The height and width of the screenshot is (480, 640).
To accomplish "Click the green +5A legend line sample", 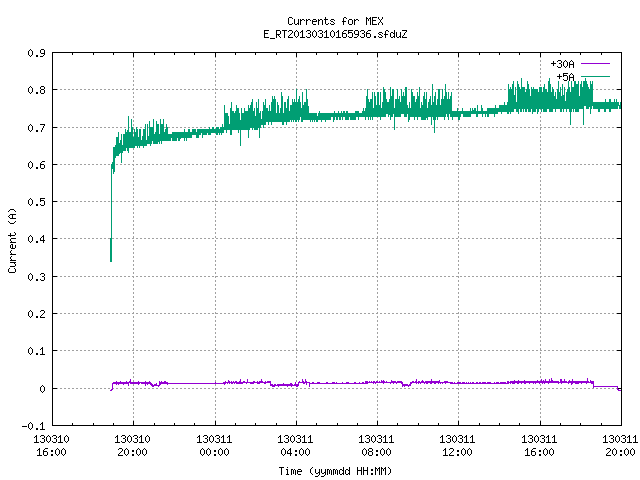I will 595,76.
